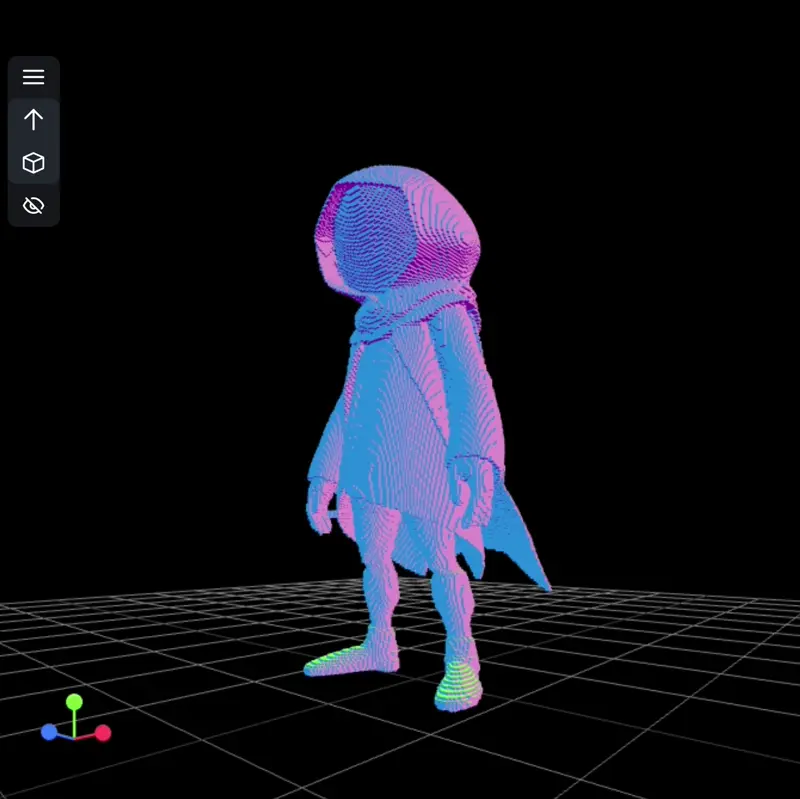This screenshot has height=799, width=800.
Task: Activate the 3D box display mode
Action: 33,162
